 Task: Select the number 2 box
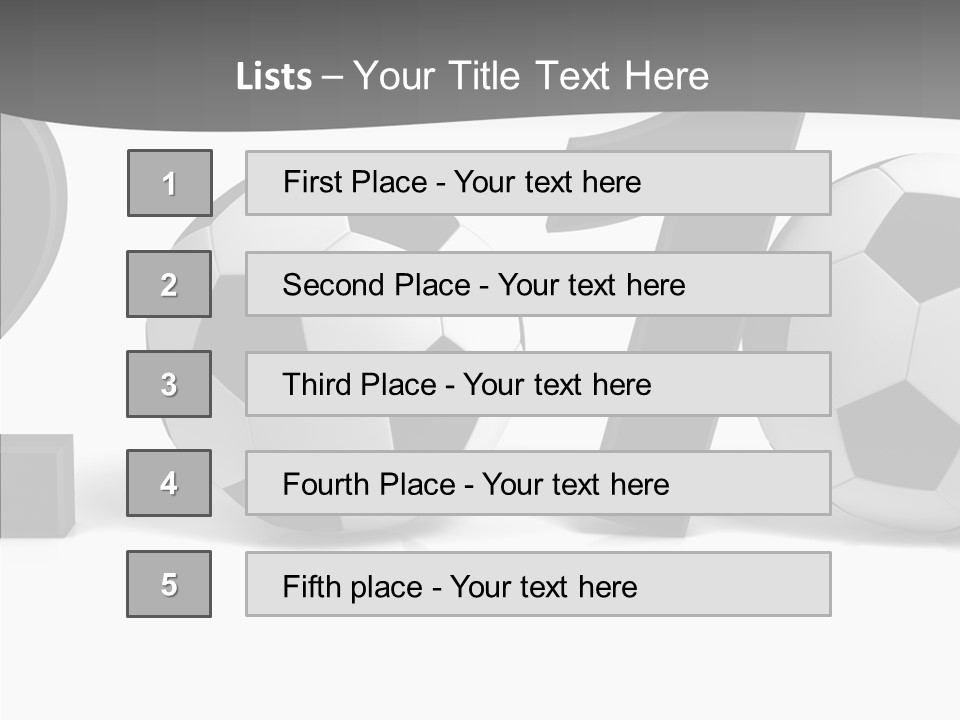tap(169, 284)
